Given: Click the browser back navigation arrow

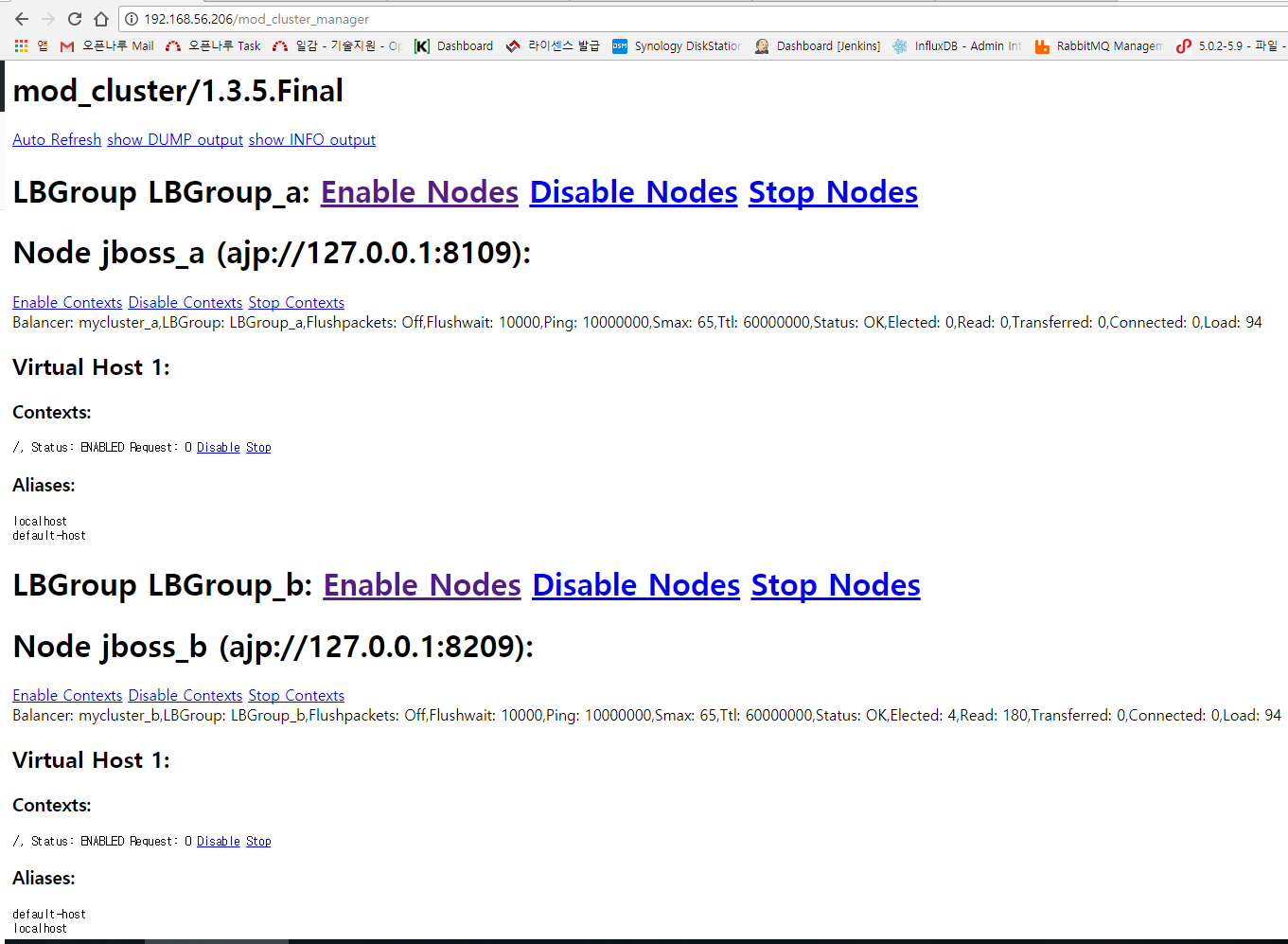Looking at the screenshot, I should pyautogui.click(x=21, y=18).
